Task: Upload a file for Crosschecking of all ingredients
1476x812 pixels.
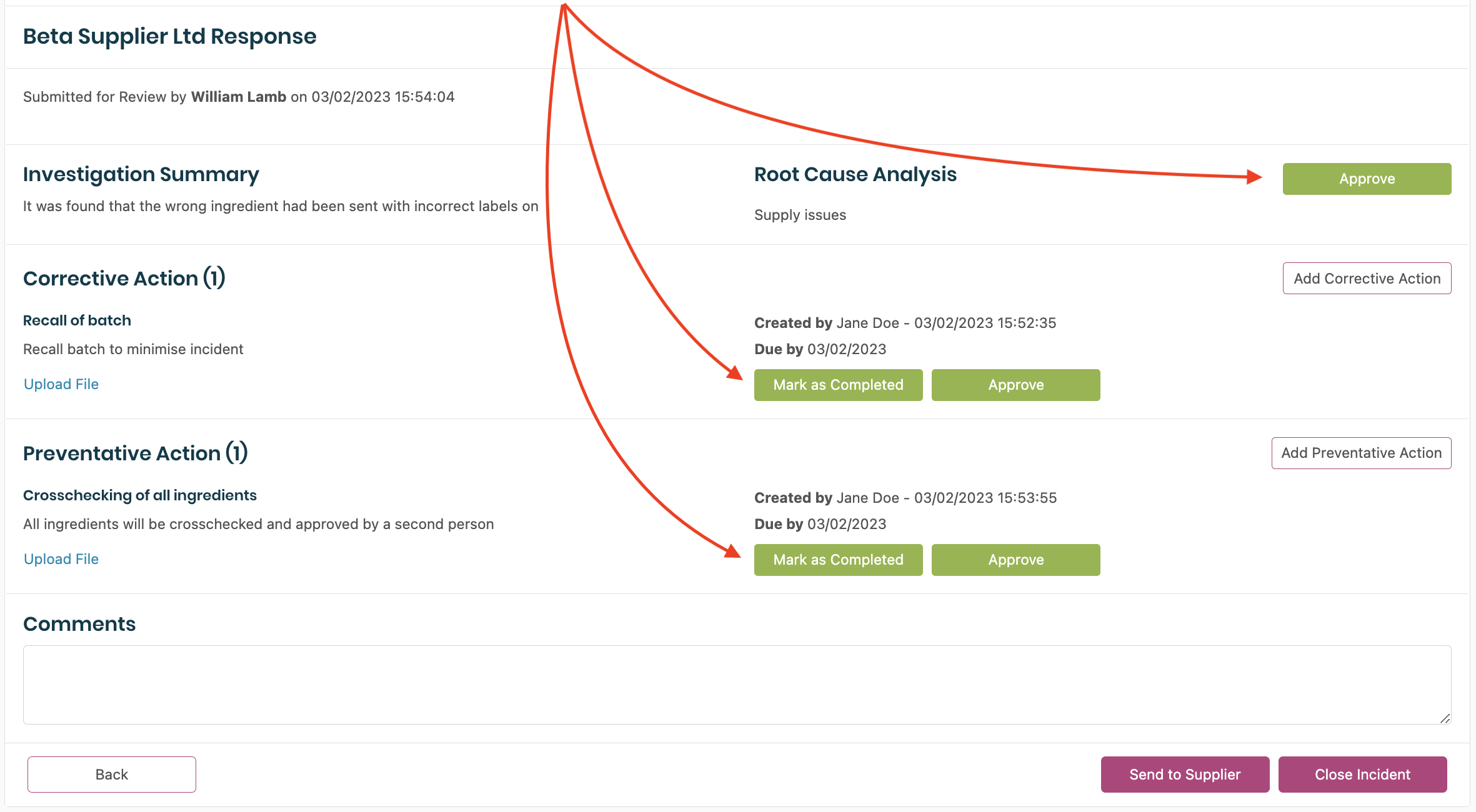Action: pyautogui.click(x=61, y=559)
